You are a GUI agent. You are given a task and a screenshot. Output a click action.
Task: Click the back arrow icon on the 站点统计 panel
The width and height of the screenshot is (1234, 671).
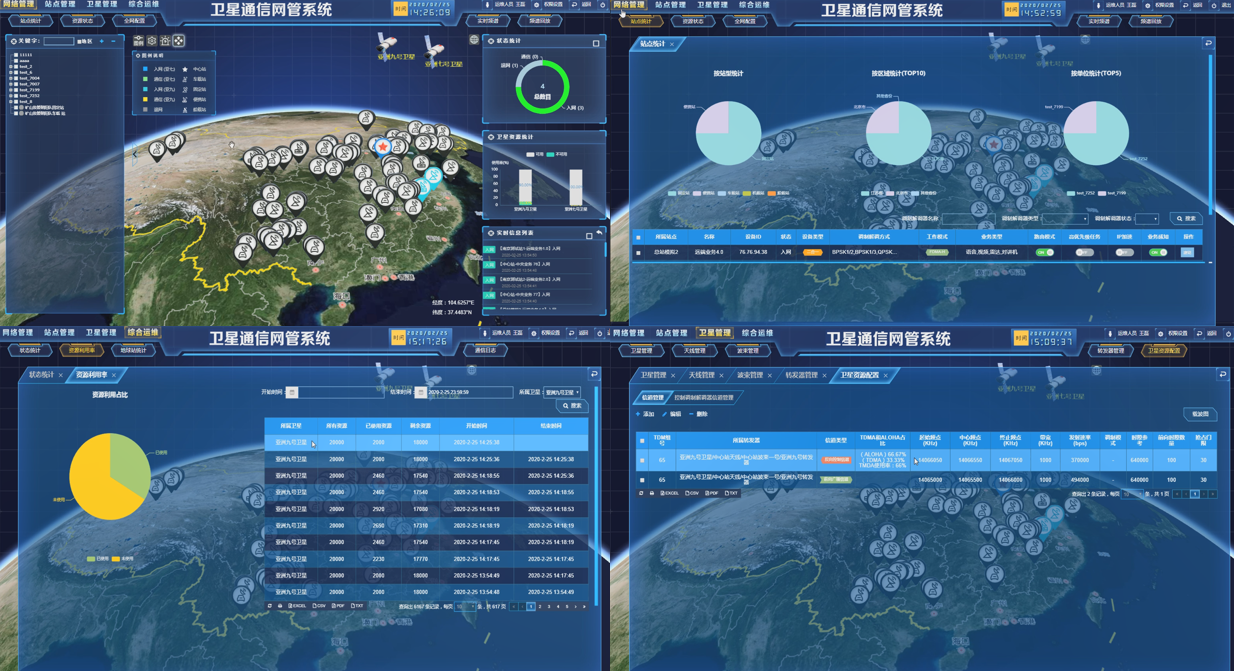[1208, 44]
